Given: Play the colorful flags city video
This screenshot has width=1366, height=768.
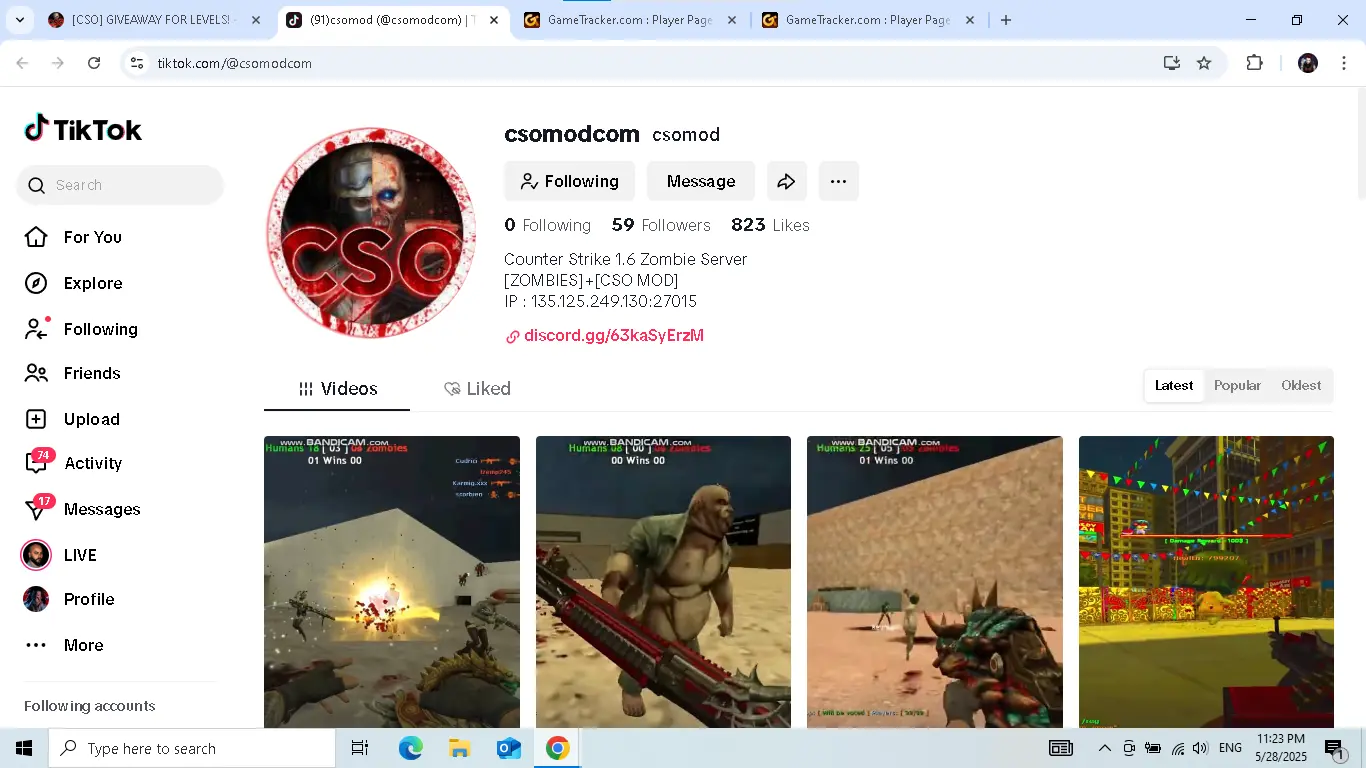Looking at the screenshot, I should pyautogui.click(x=1206, y=582).
